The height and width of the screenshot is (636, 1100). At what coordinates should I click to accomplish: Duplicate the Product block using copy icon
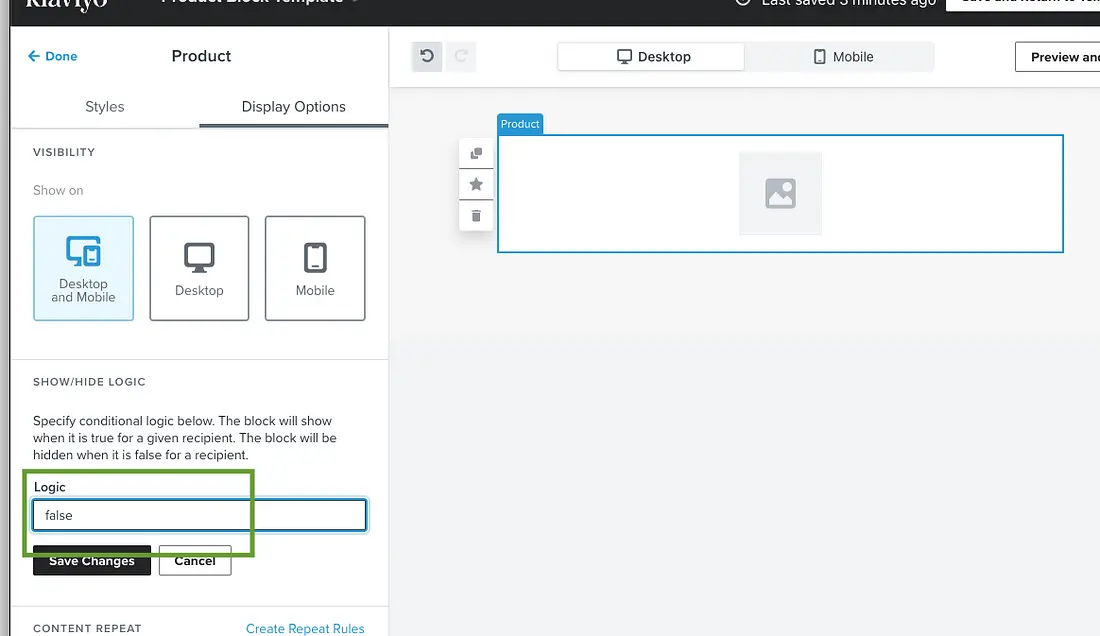[476, 154]
